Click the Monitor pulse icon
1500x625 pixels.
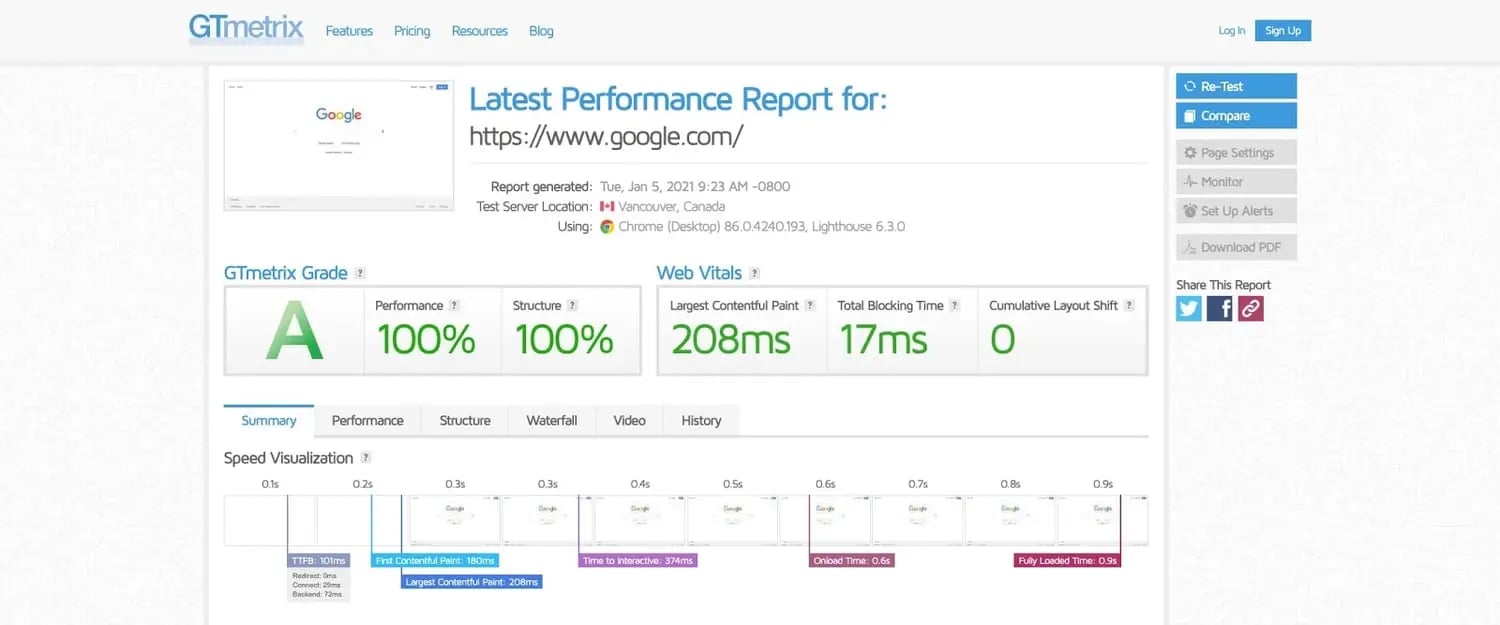point(1190,181)
